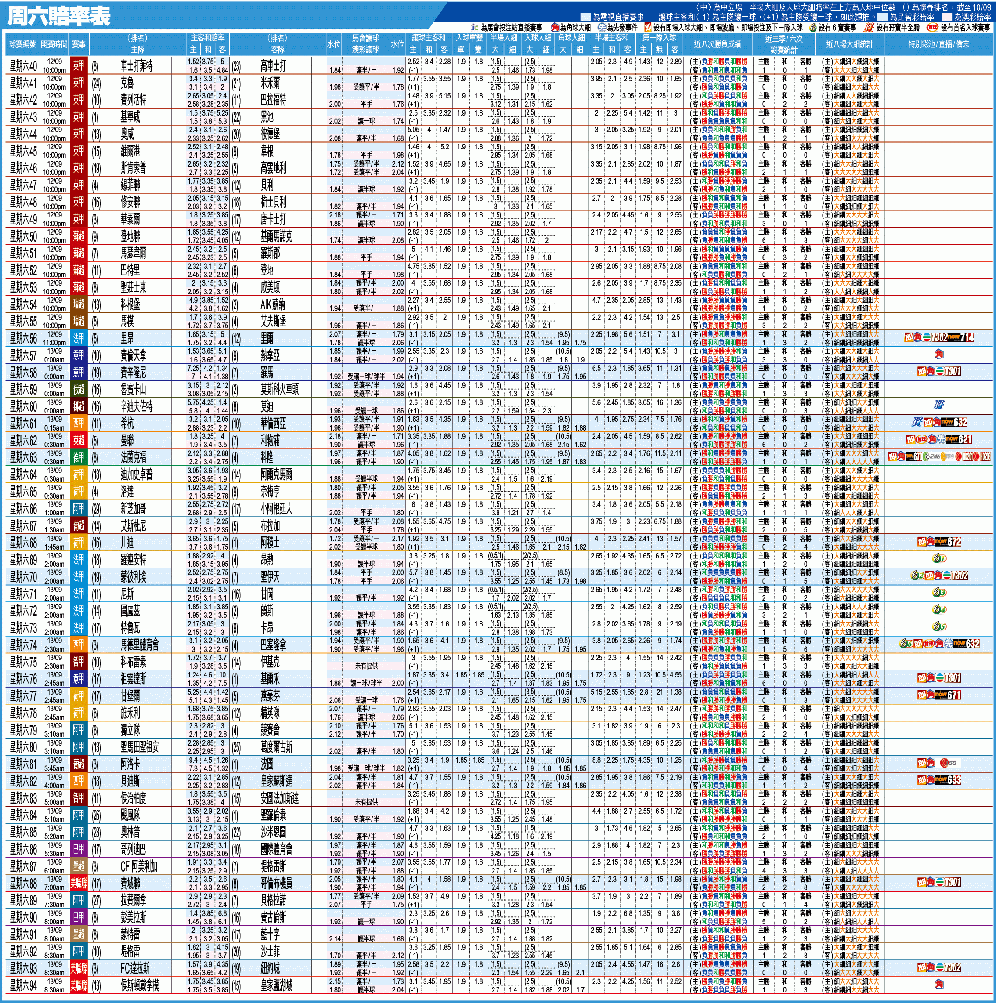Select match number 星期六45
The height and width of the screenshot is (1003, 996).
click(22, 150)
